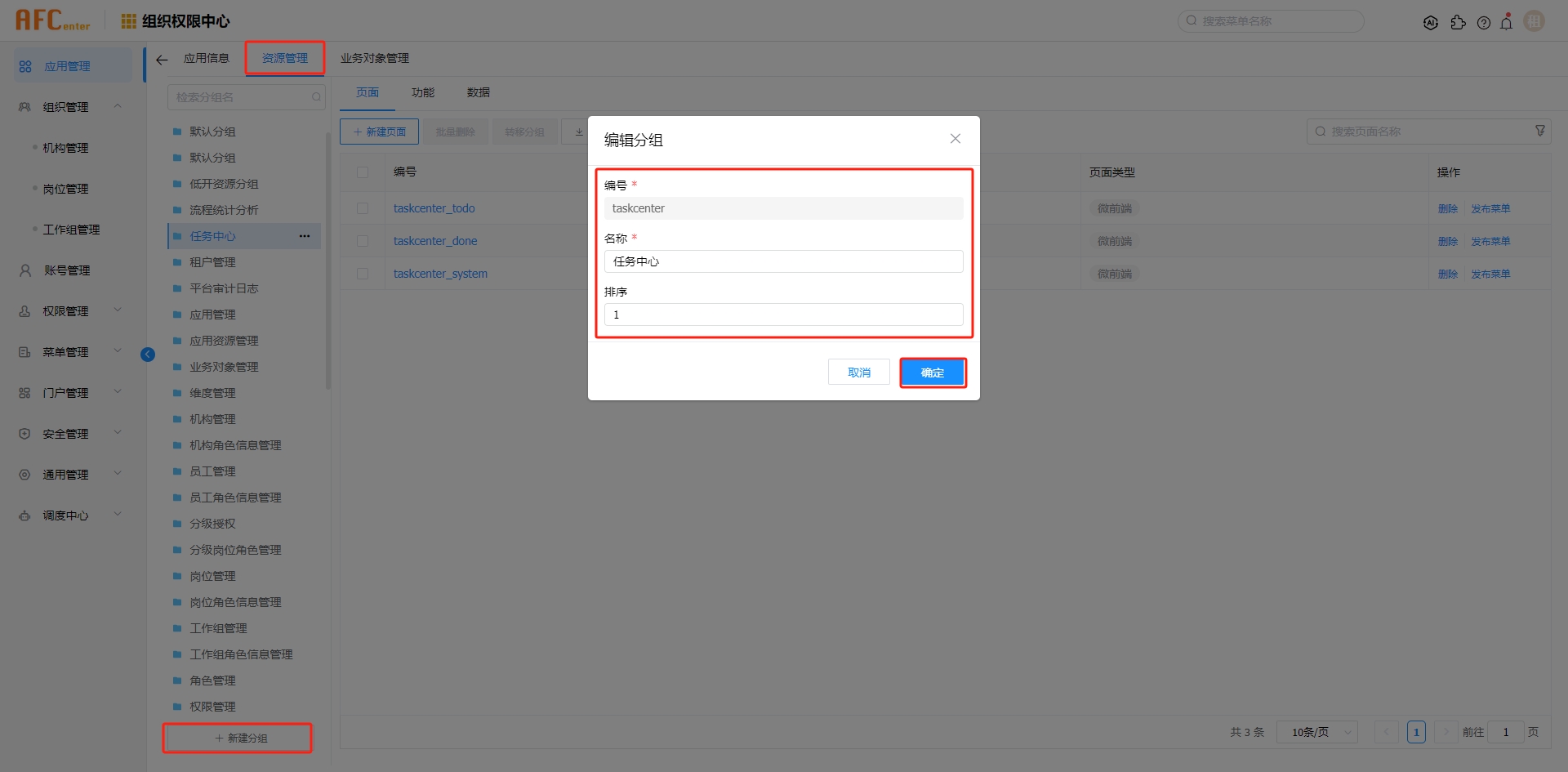Click the 新建分组 button below the group list
1568x772 pixels.
click(237, 737)
